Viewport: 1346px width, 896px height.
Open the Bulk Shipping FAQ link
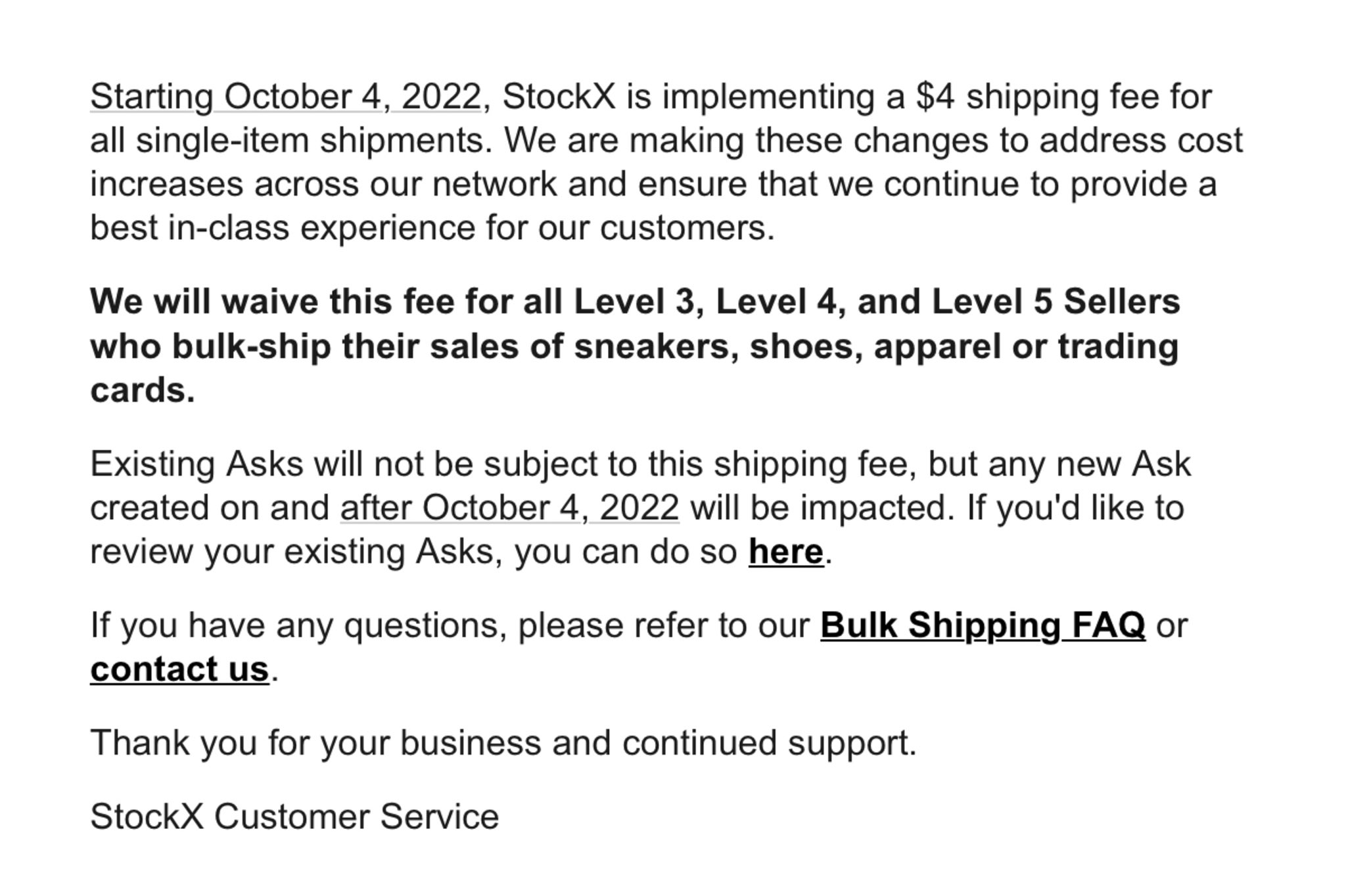coord(983,625)
